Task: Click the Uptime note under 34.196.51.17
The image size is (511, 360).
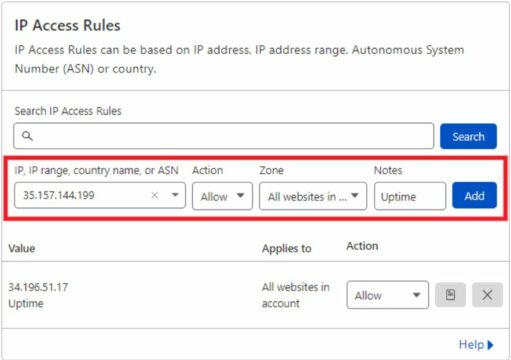Action: pos(26,303)
